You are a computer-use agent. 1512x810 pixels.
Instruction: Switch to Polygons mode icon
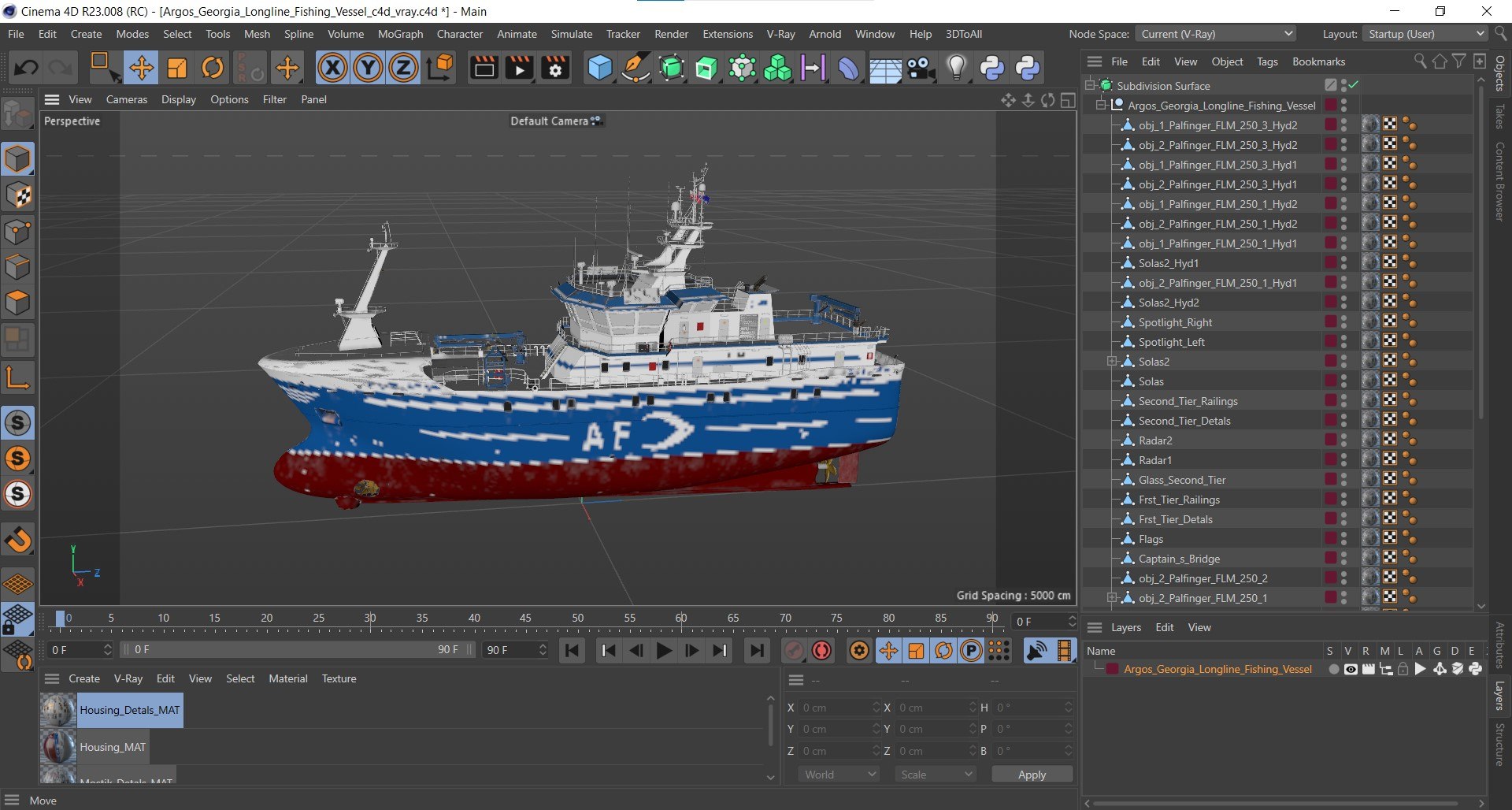(17, 303)
